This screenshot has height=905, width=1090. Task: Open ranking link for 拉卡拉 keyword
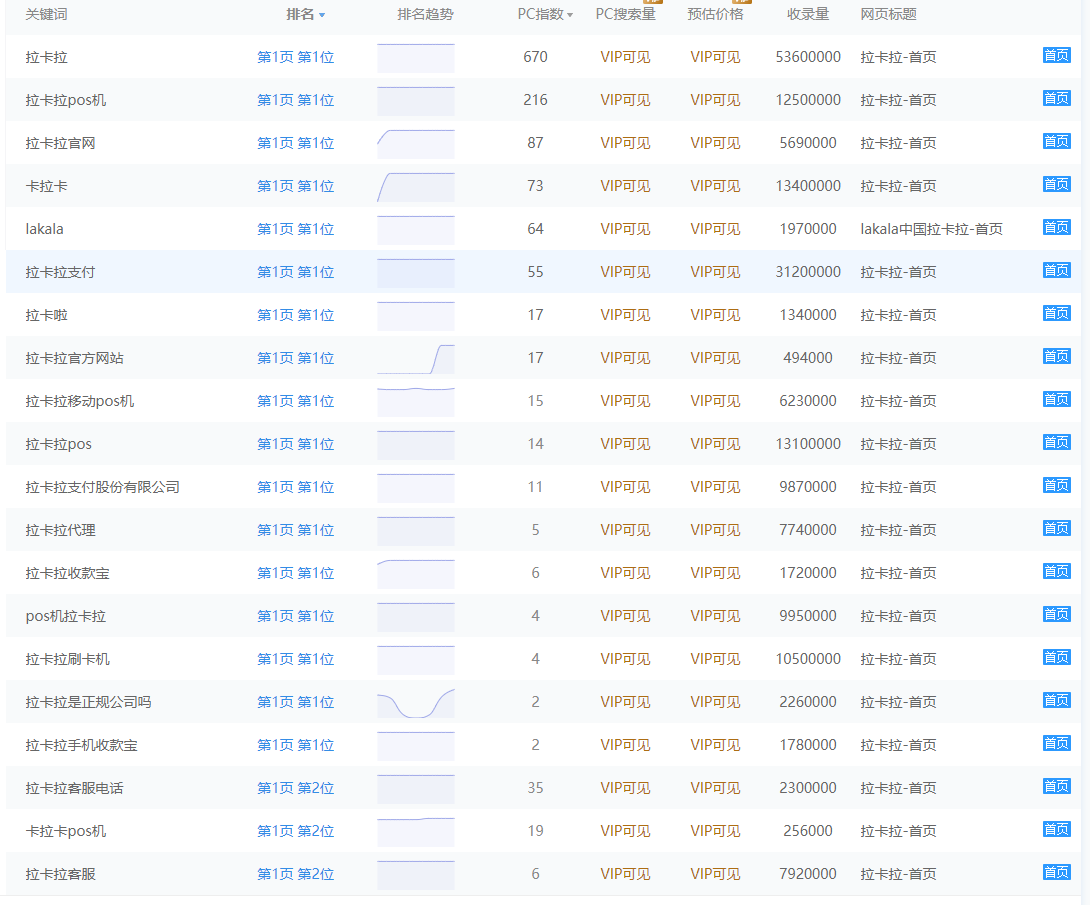click(x=295, y=57)
